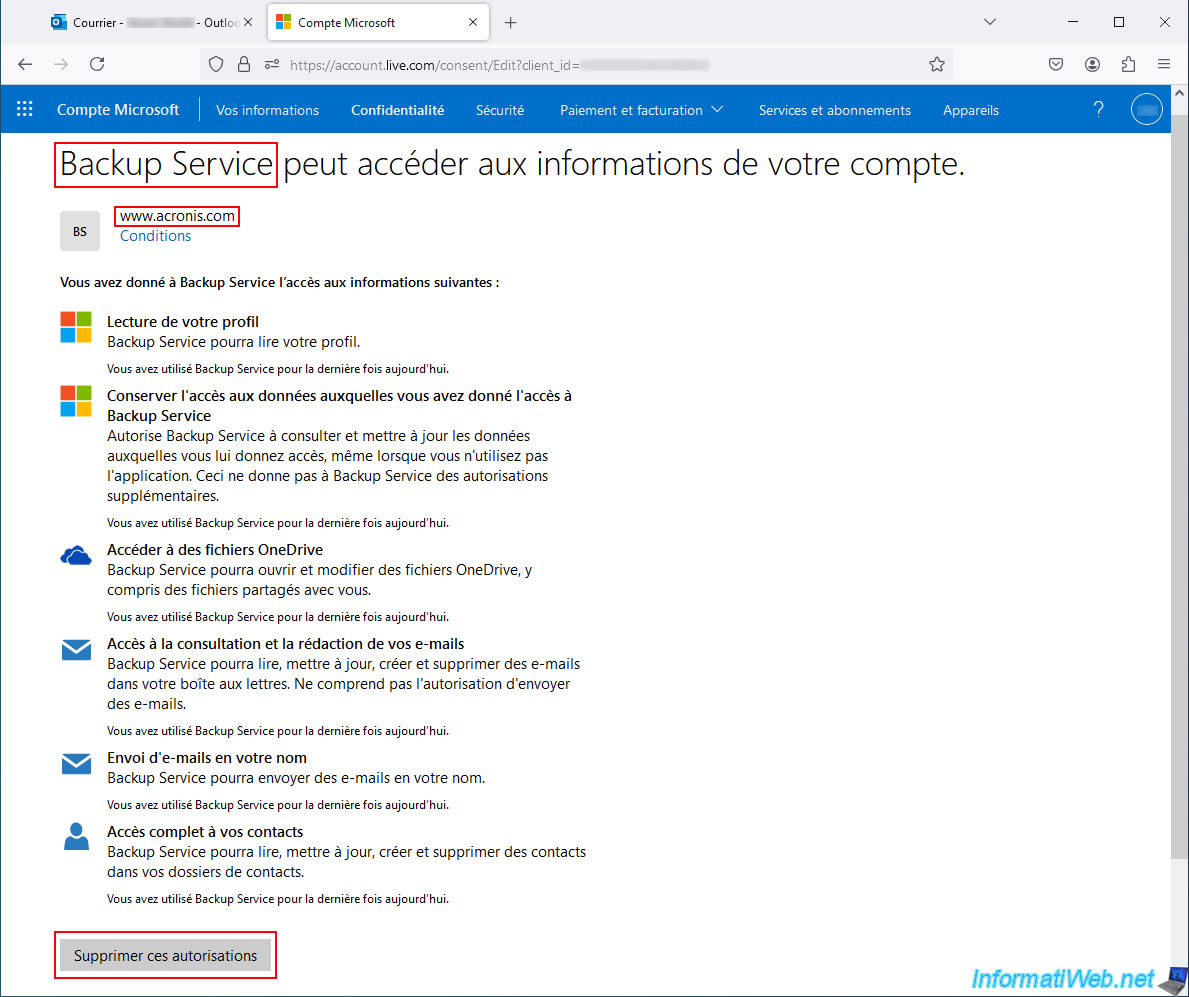Maximize the Firefox browser window
The width and height of the screenshot is (1189, 997).
[1118, 22]
